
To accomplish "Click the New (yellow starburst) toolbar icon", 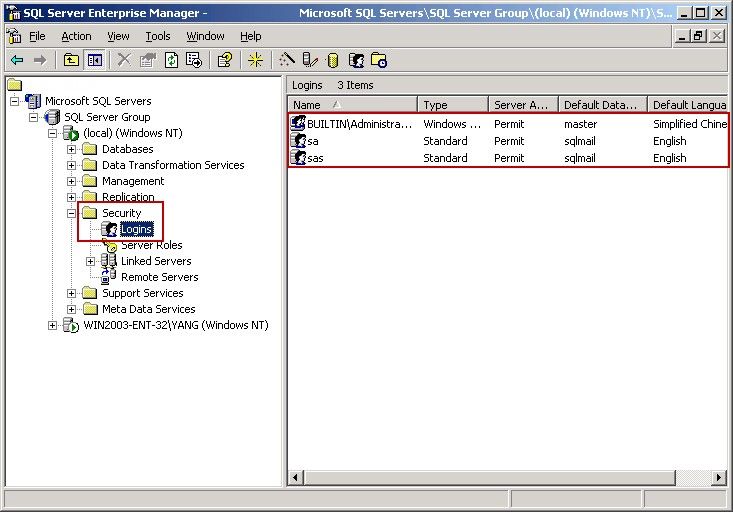I will tap(255, 60).
